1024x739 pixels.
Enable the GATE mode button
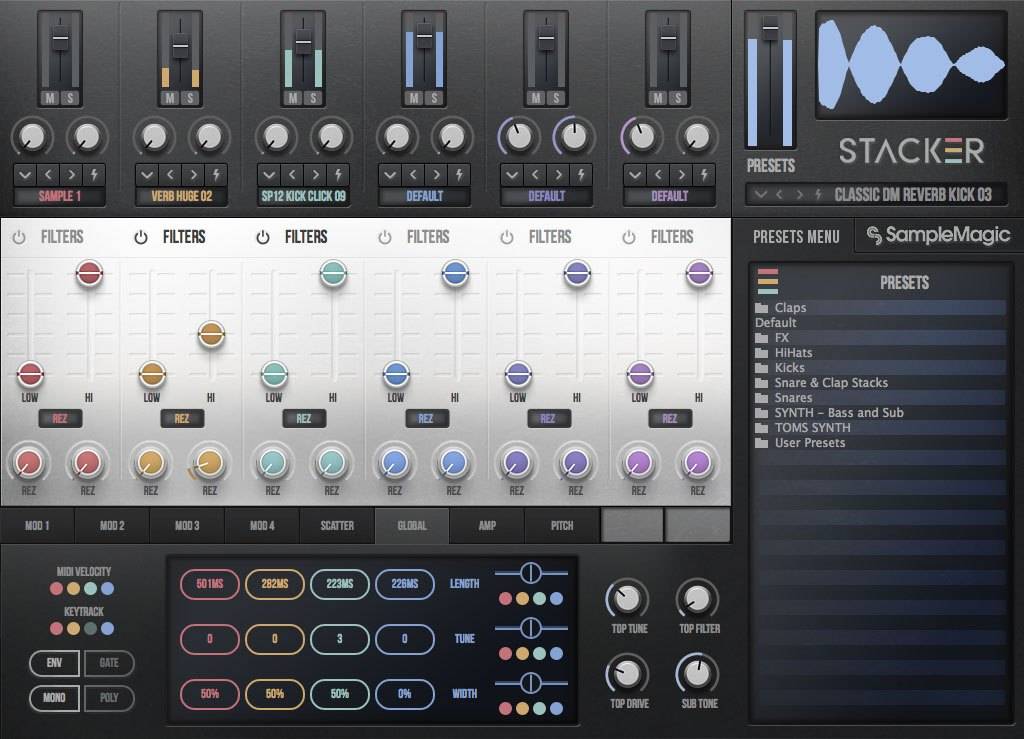[x=109, y=662]
